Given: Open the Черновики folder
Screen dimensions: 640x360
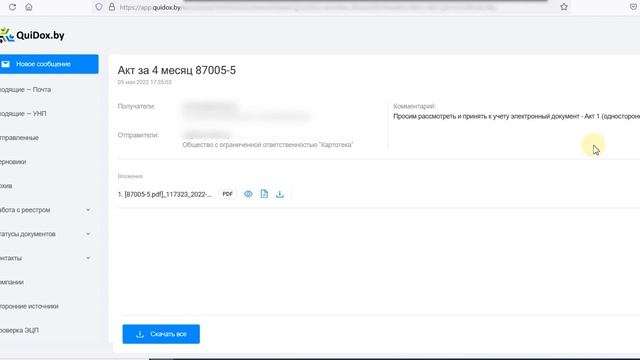Looking at the screenshot, I should pyautogui.click(x=13, y=162).
